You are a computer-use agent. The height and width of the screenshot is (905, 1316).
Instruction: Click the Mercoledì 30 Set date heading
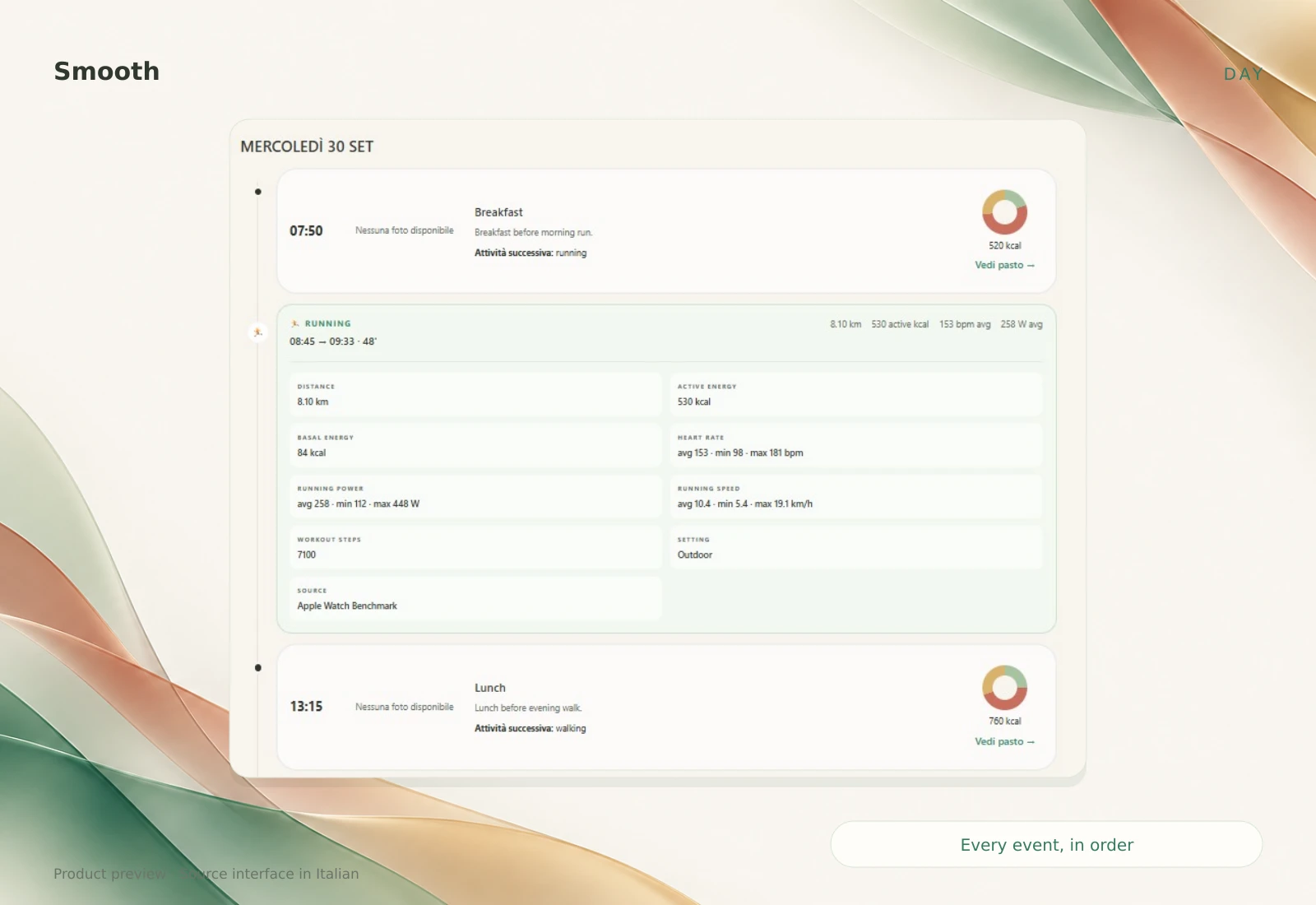[307, 146]
